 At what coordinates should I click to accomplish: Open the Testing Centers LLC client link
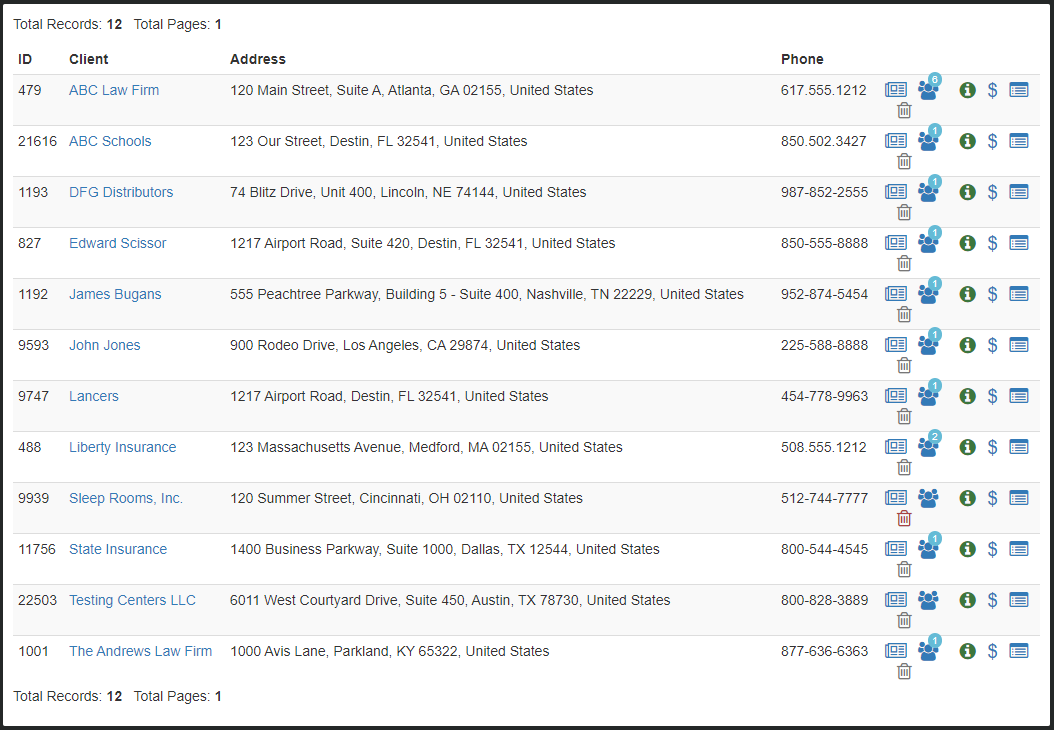(x=132, y=600)
